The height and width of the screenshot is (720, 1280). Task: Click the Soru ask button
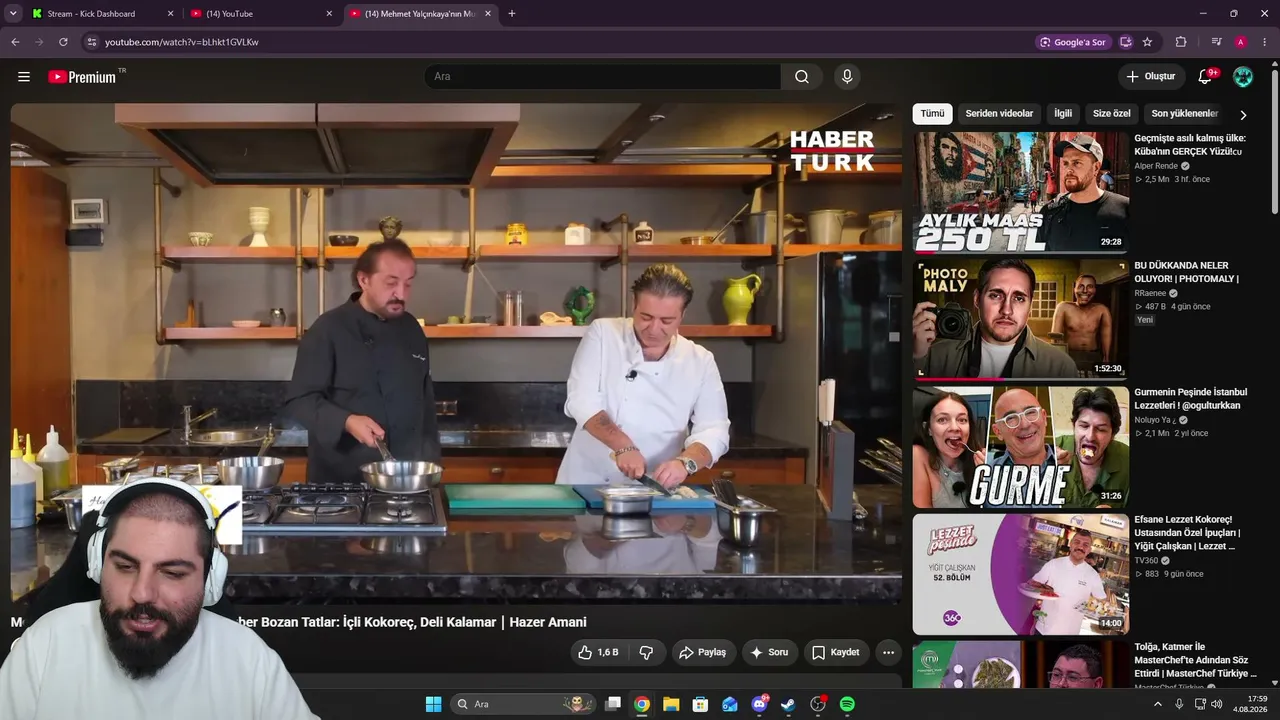769,652
